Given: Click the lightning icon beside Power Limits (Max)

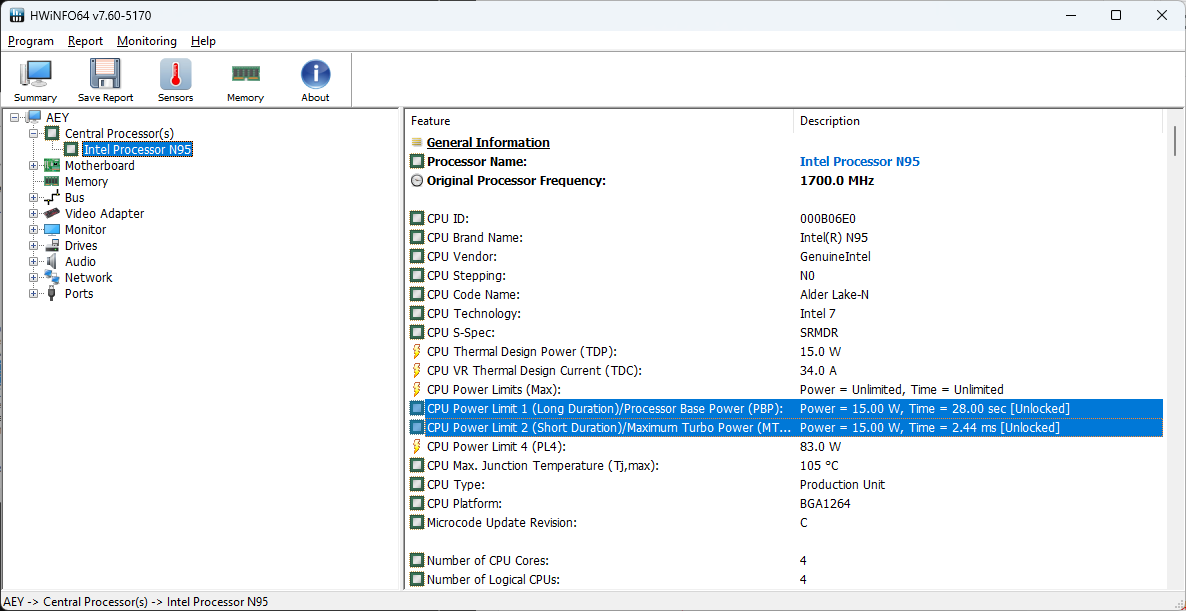Looking at the screenshot, I should pyautogui.click(x=416, y=389).
